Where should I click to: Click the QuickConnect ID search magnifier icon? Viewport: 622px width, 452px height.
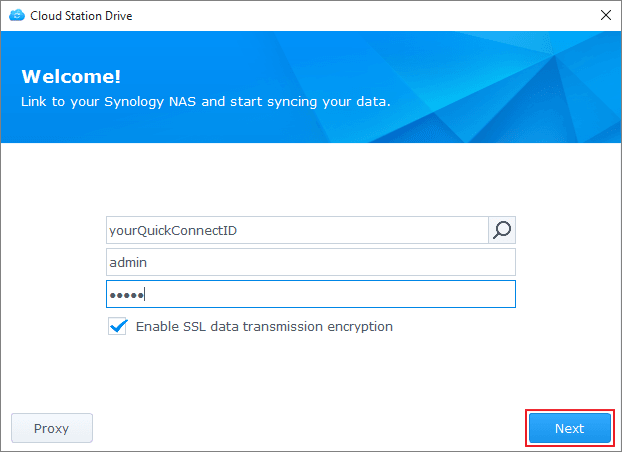[502, 230]
